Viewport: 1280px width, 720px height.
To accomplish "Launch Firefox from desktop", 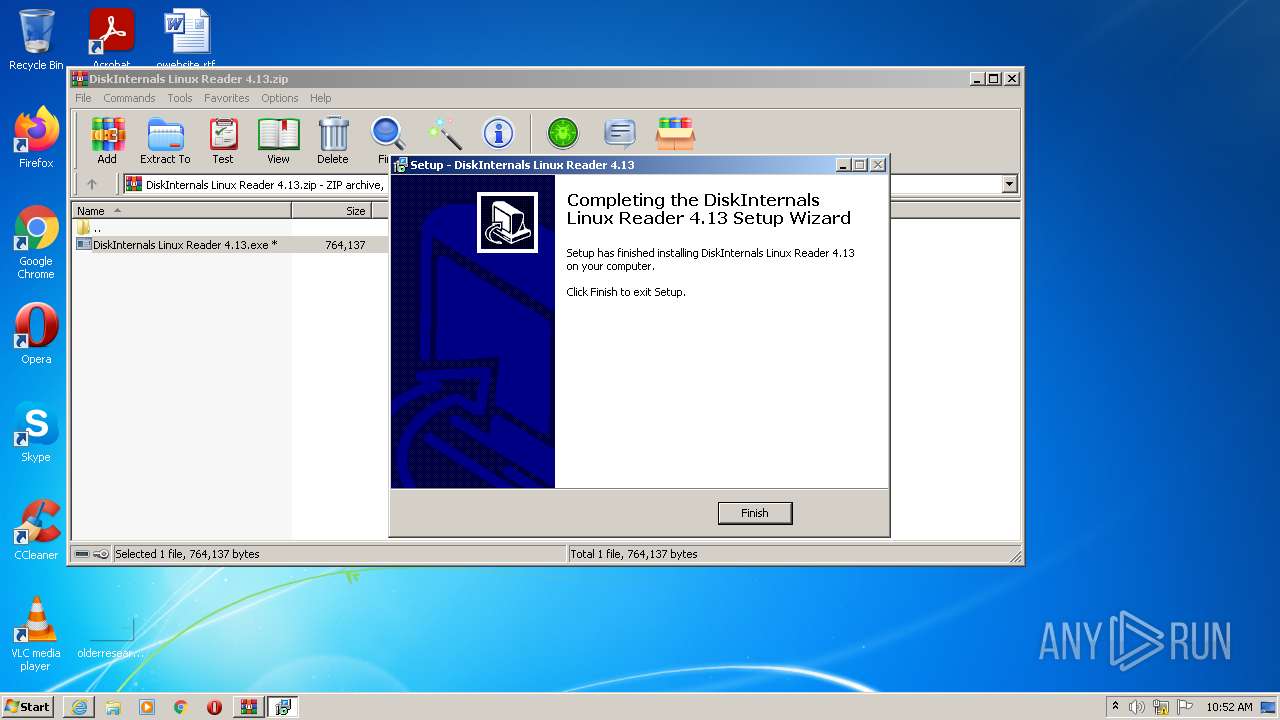I will (x=36, y=138).
